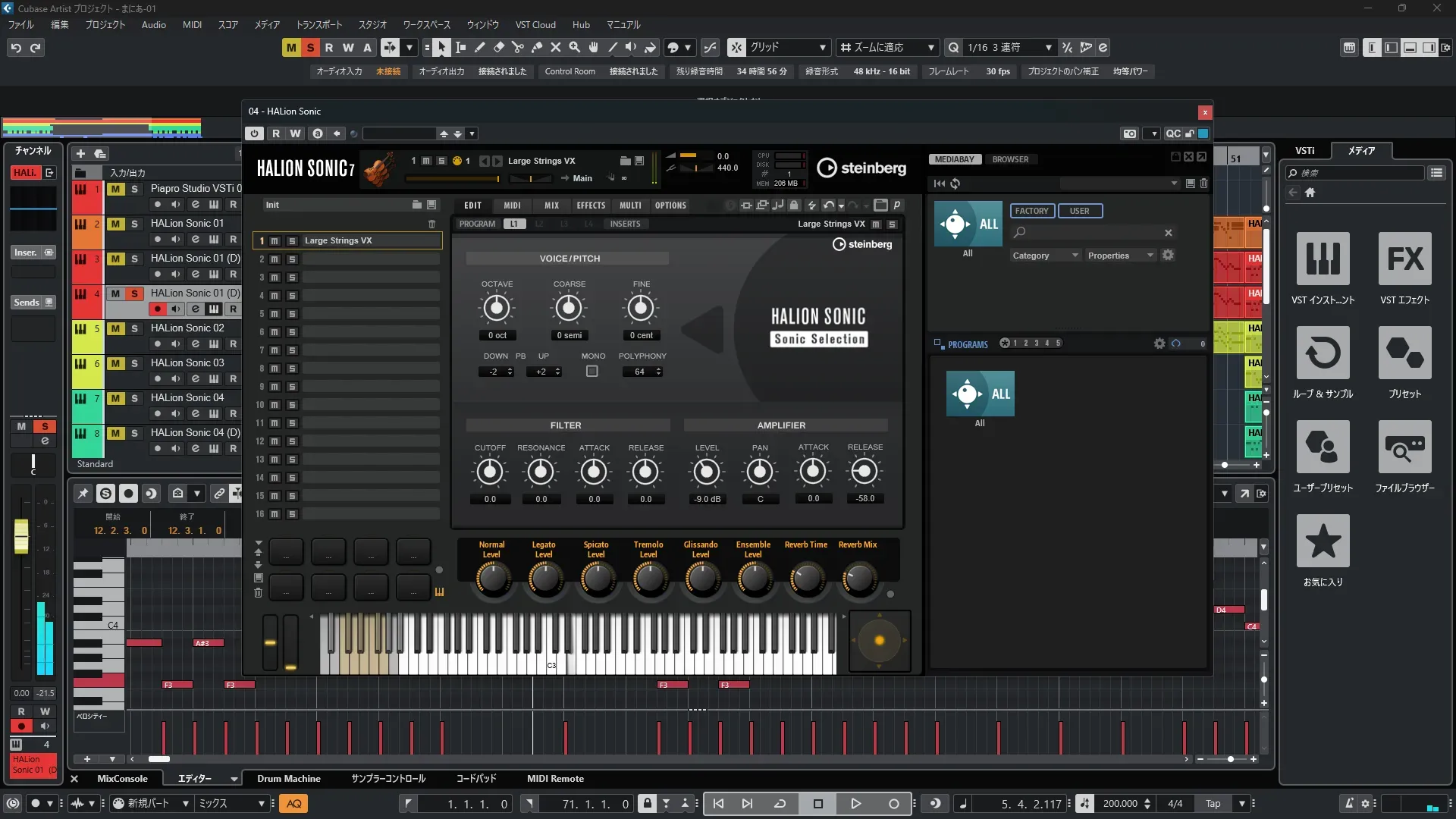Toggle the MONO checkbox in Voice/Pitch
This screenshot has height=819, width=1456.
(592, 372)
